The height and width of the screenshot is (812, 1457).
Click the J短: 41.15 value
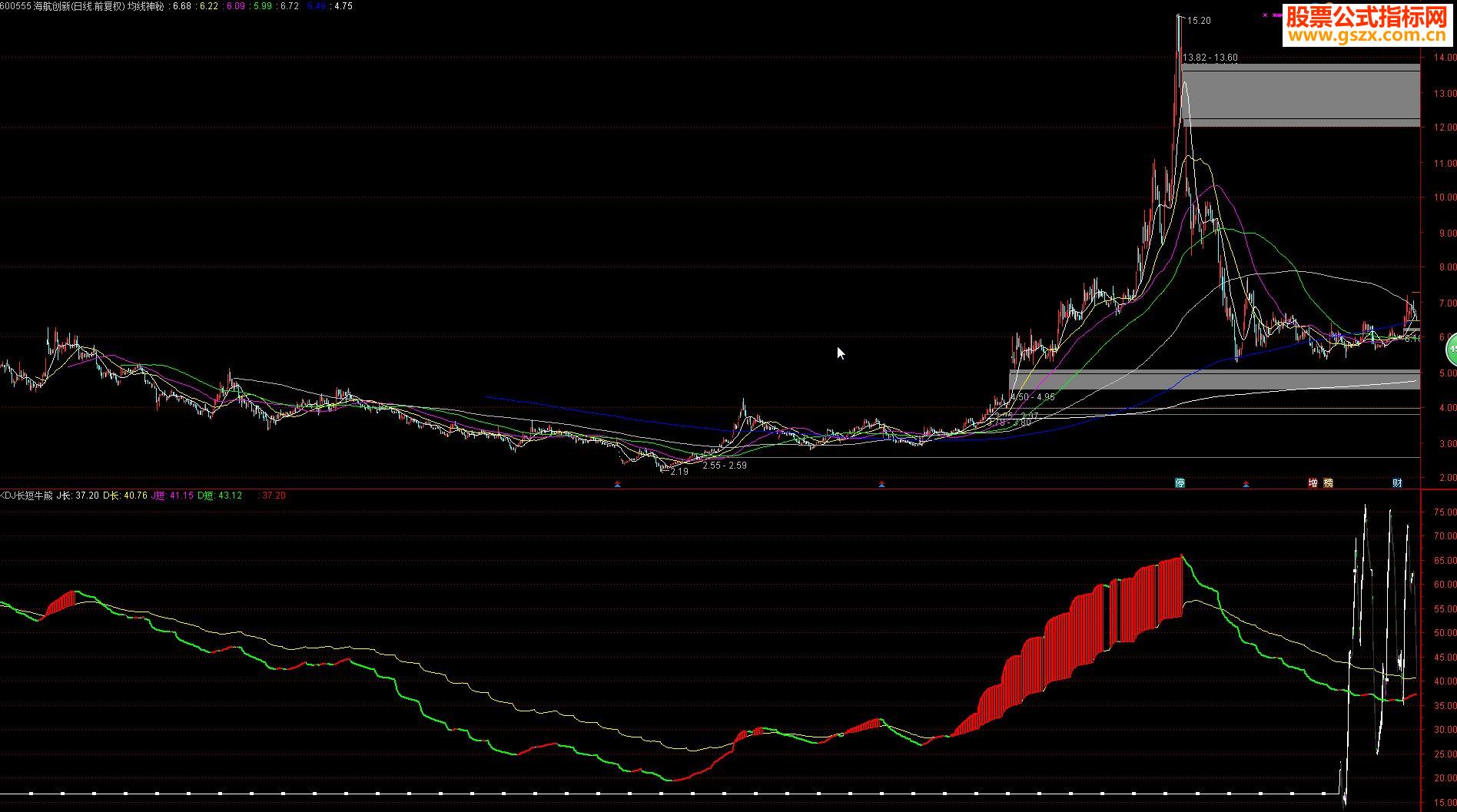pos(173,495)
